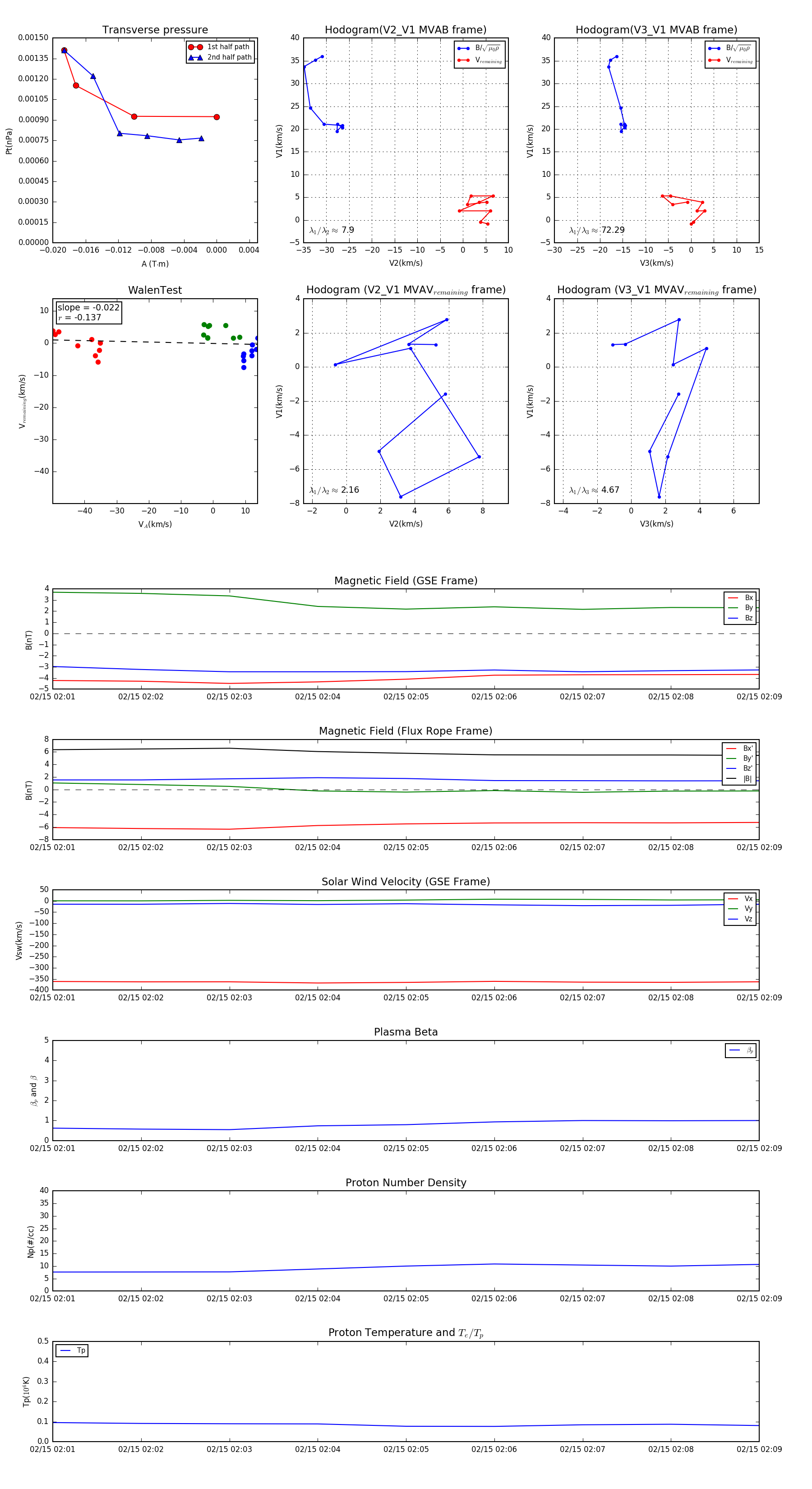Click the "Magnetic Field (GSE Frame)" title
This screenshot has width=812, height=1489.
coord(406,581)
